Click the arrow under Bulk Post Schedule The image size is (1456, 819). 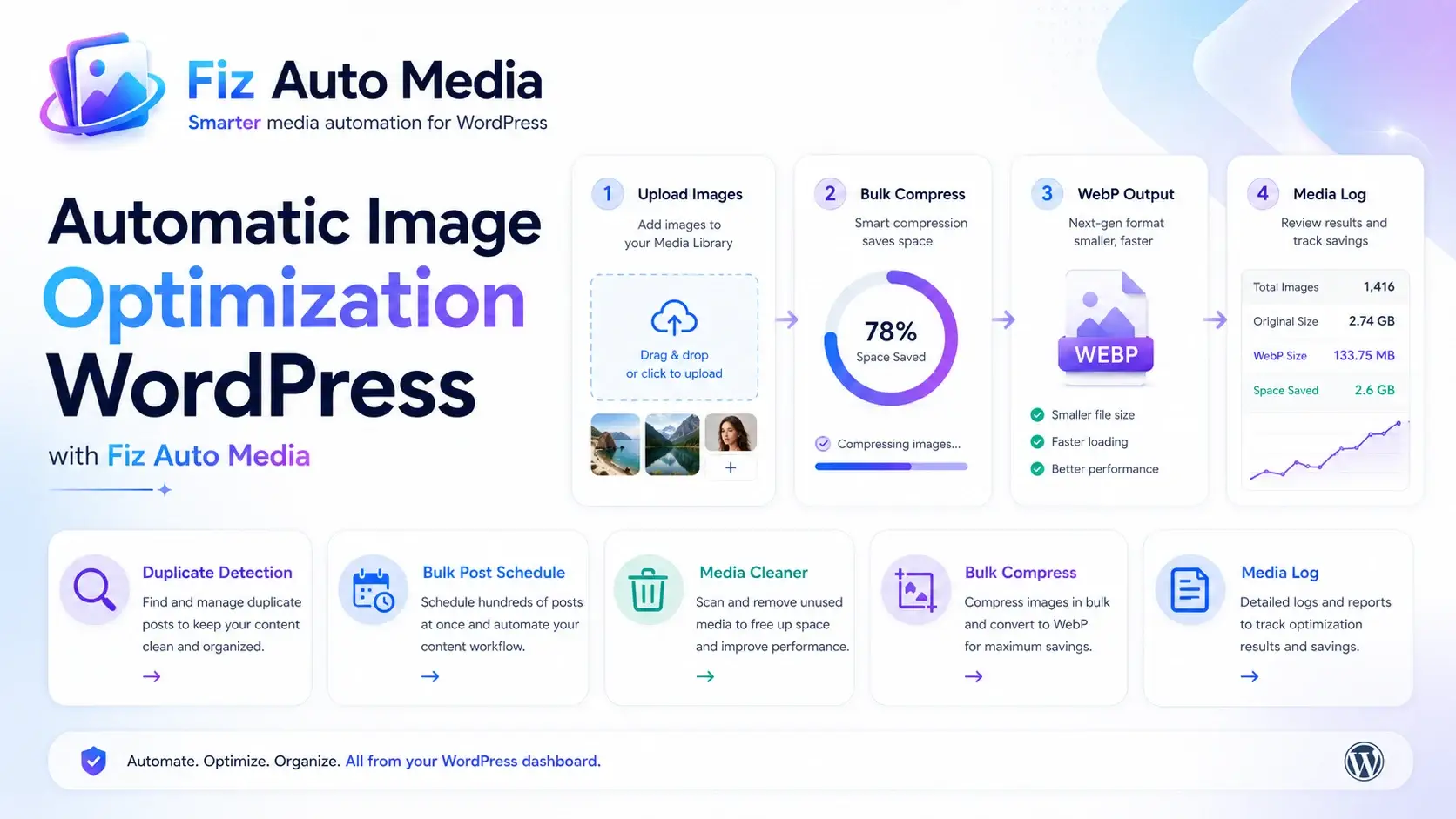point(430,676)
